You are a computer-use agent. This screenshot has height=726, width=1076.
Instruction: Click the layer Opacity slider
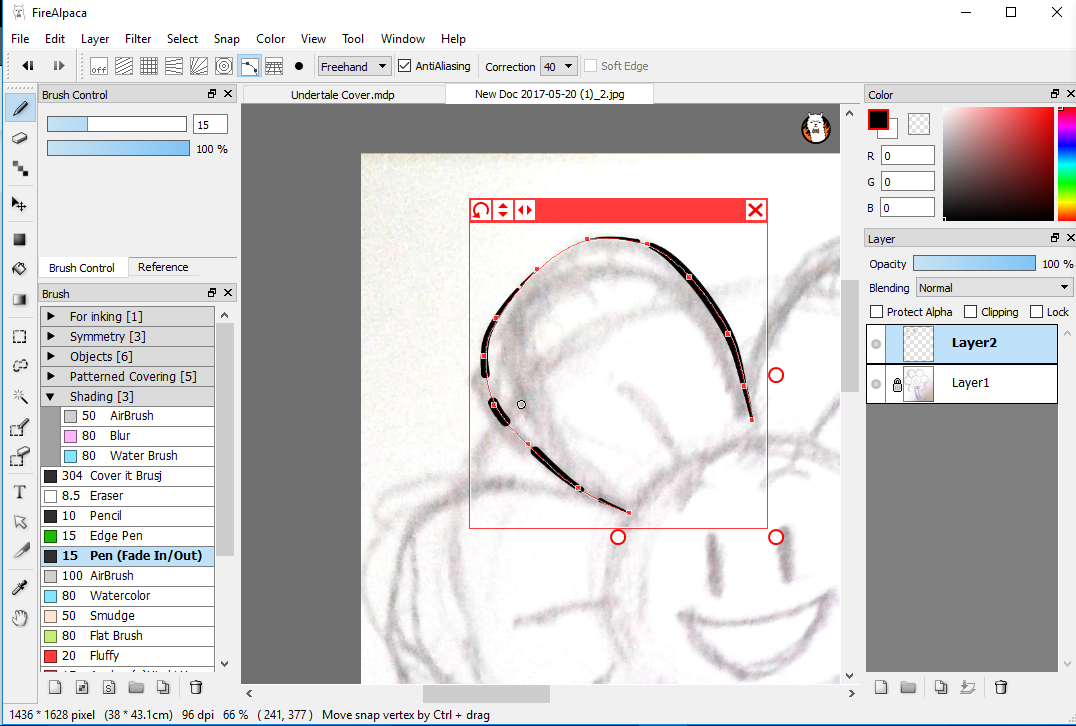pyautogui.click(x=974, y=264)
